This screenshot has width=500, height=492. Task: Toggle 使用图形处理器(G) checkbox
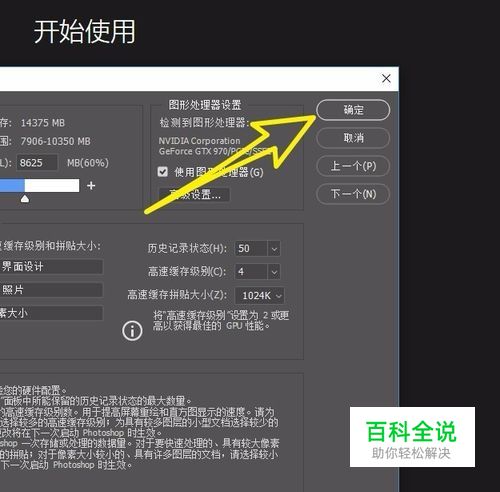pyautogui.click(x=162, y=172)
